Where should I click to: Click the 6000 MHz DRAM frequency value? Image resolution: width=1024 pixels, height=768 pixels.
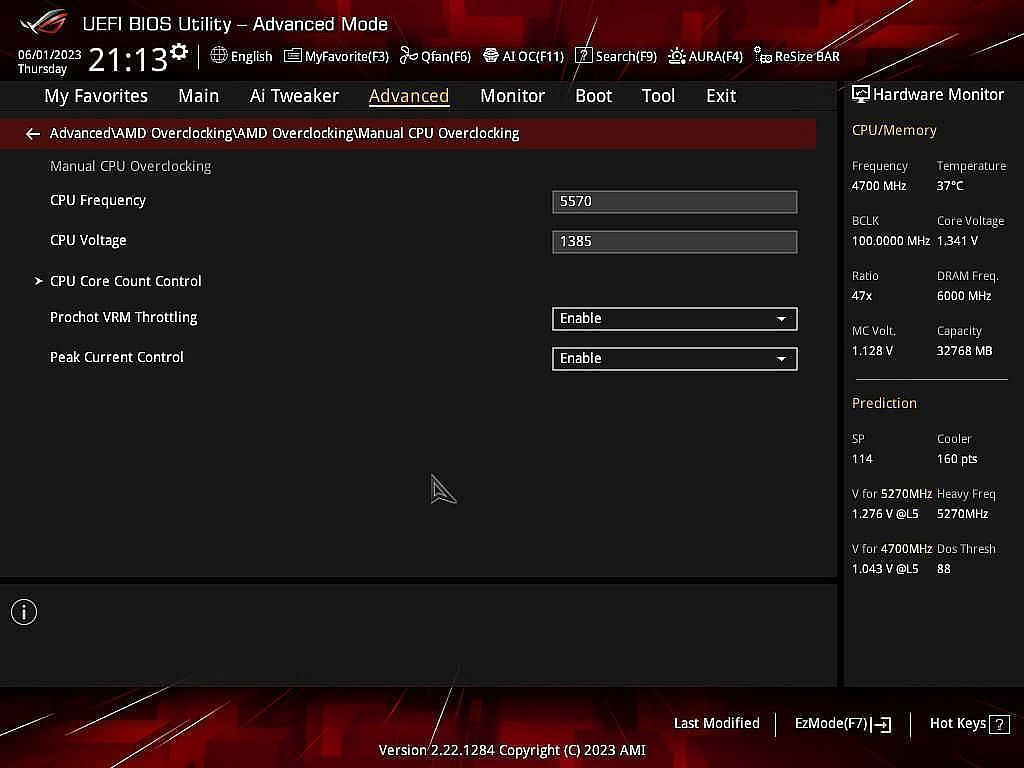pos(964,296)
